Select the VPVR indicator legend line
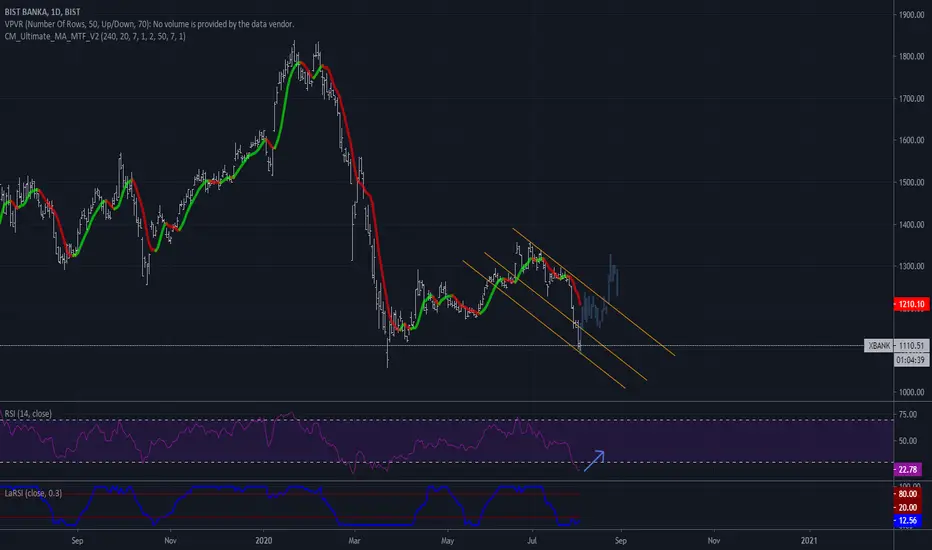Screen dimensions: 932x550 tap(149, 24)
